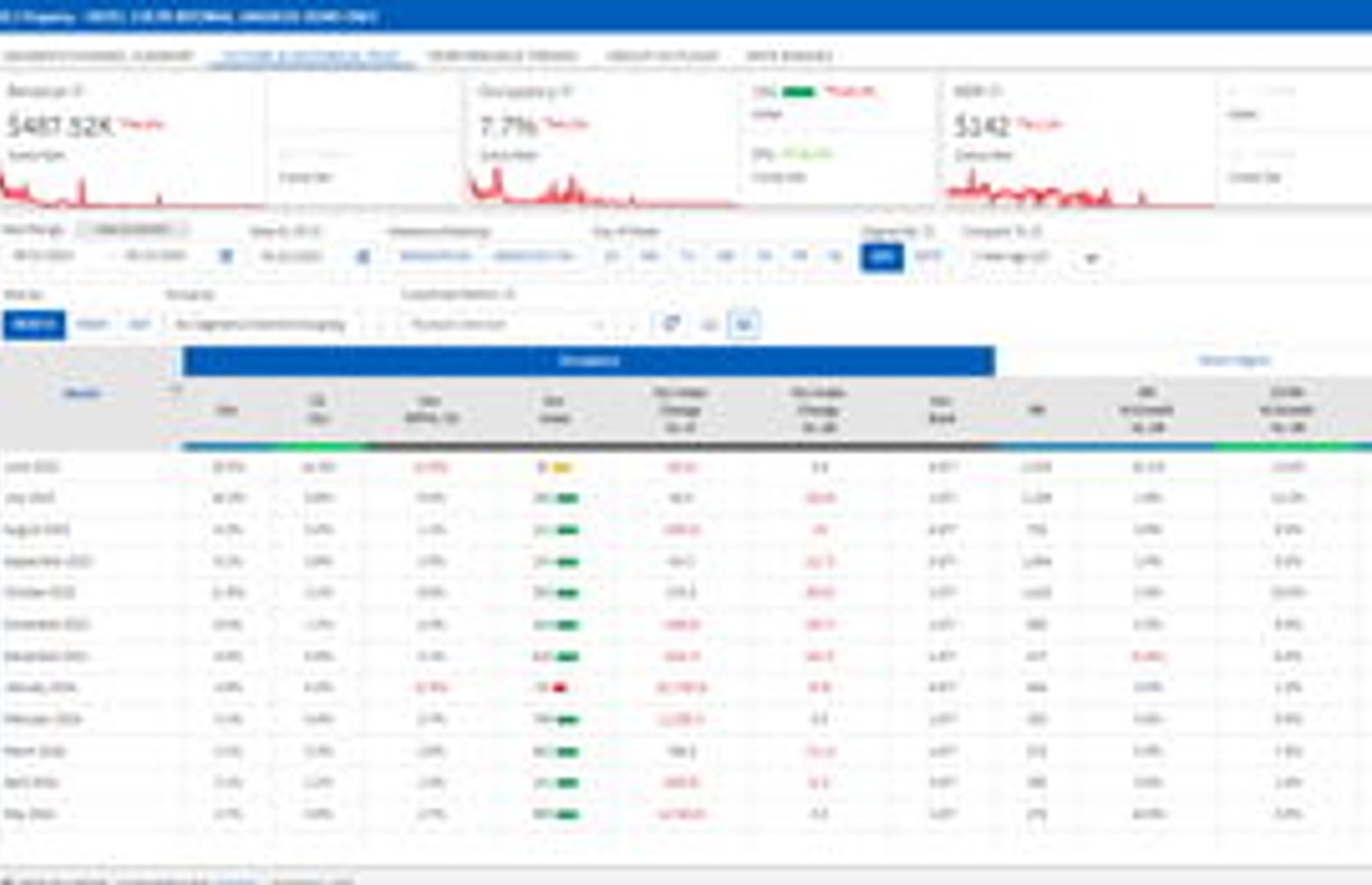Sort by the Month column header

81,393
